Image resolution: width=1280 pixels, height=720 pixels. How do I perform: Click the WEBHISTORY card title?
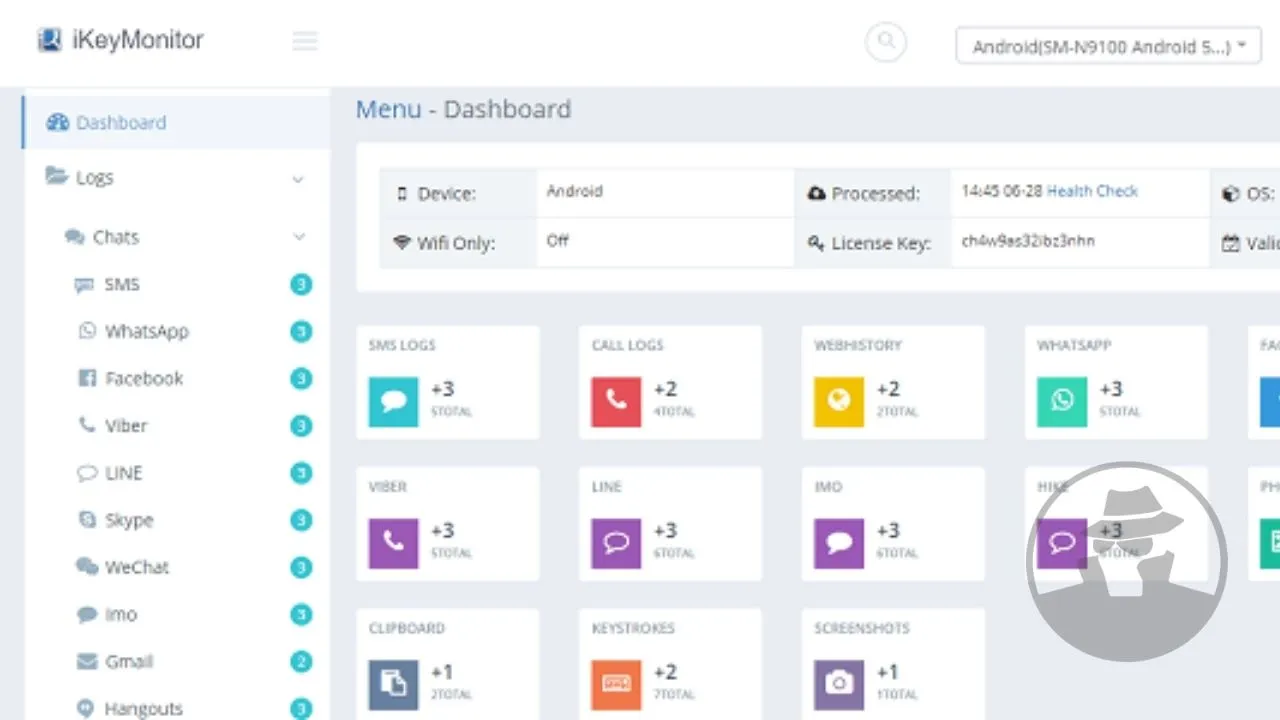pyautogui.click(x=858, y=345)
